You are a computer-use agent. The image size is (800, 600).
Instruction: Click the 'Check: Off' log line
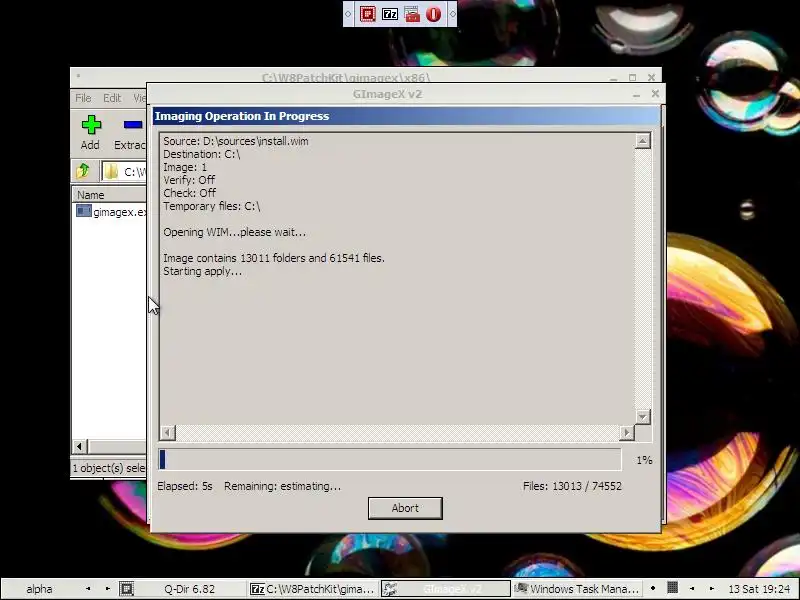click(190, 193)
